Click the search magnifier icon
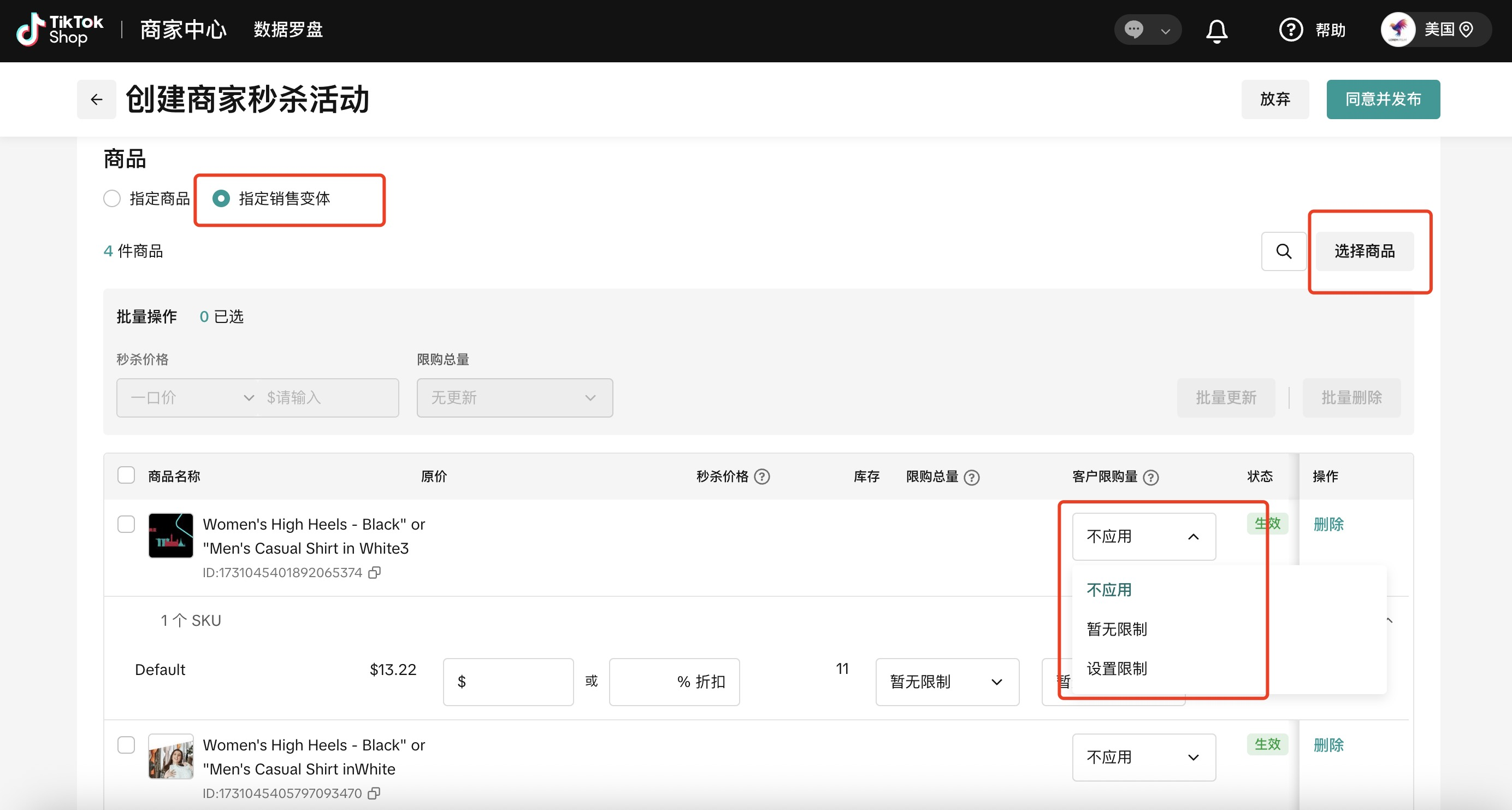The image size is (1512, 810). click(1283, 251)
